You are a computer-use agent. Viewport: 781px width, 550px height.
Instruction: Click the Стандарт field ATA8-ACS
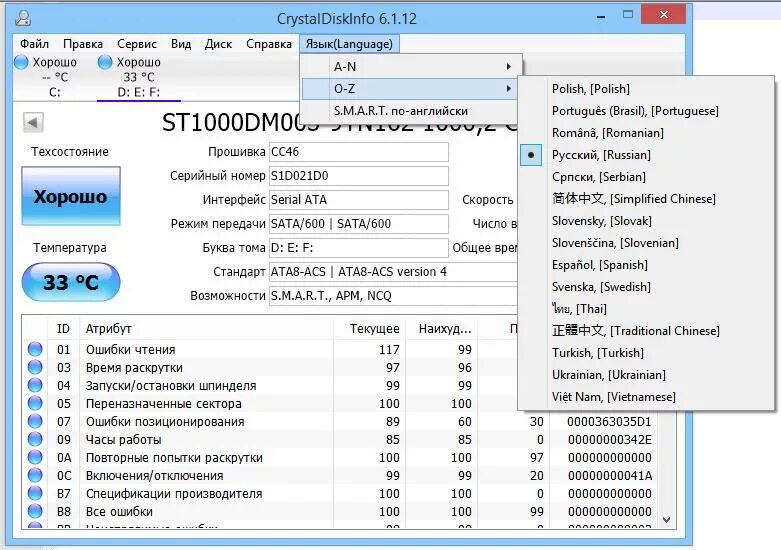[393, 272]
